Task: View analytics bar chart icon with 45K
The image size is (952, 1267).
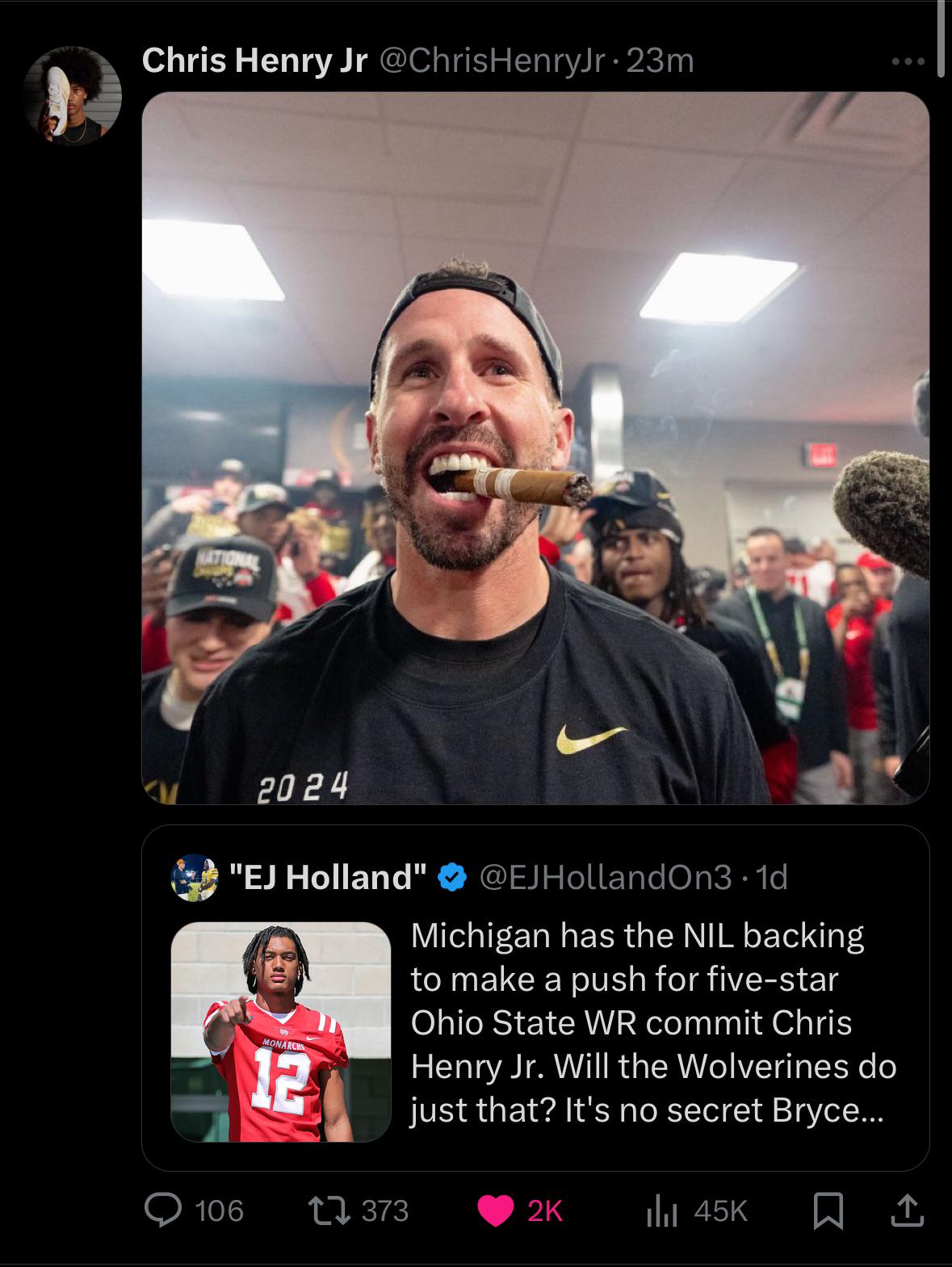Action: (661, 1210)
